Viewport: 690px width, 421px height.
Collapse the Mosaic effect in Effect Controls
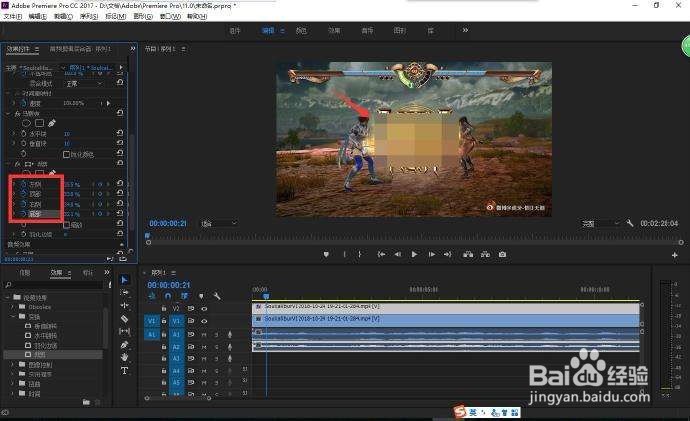coord(9,113)
